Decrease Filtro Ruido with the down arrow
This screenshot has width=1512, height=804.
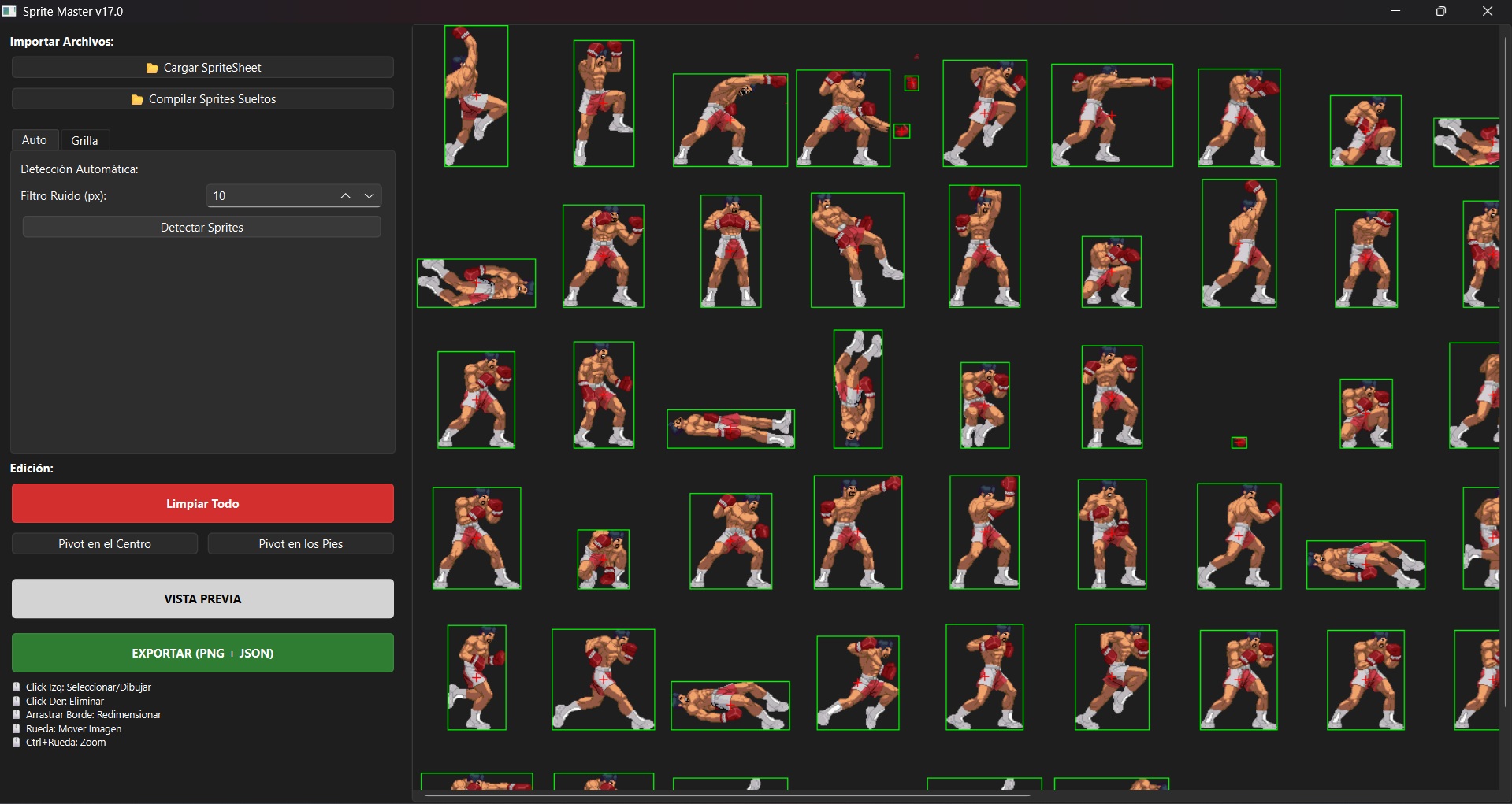pos(369,196)
